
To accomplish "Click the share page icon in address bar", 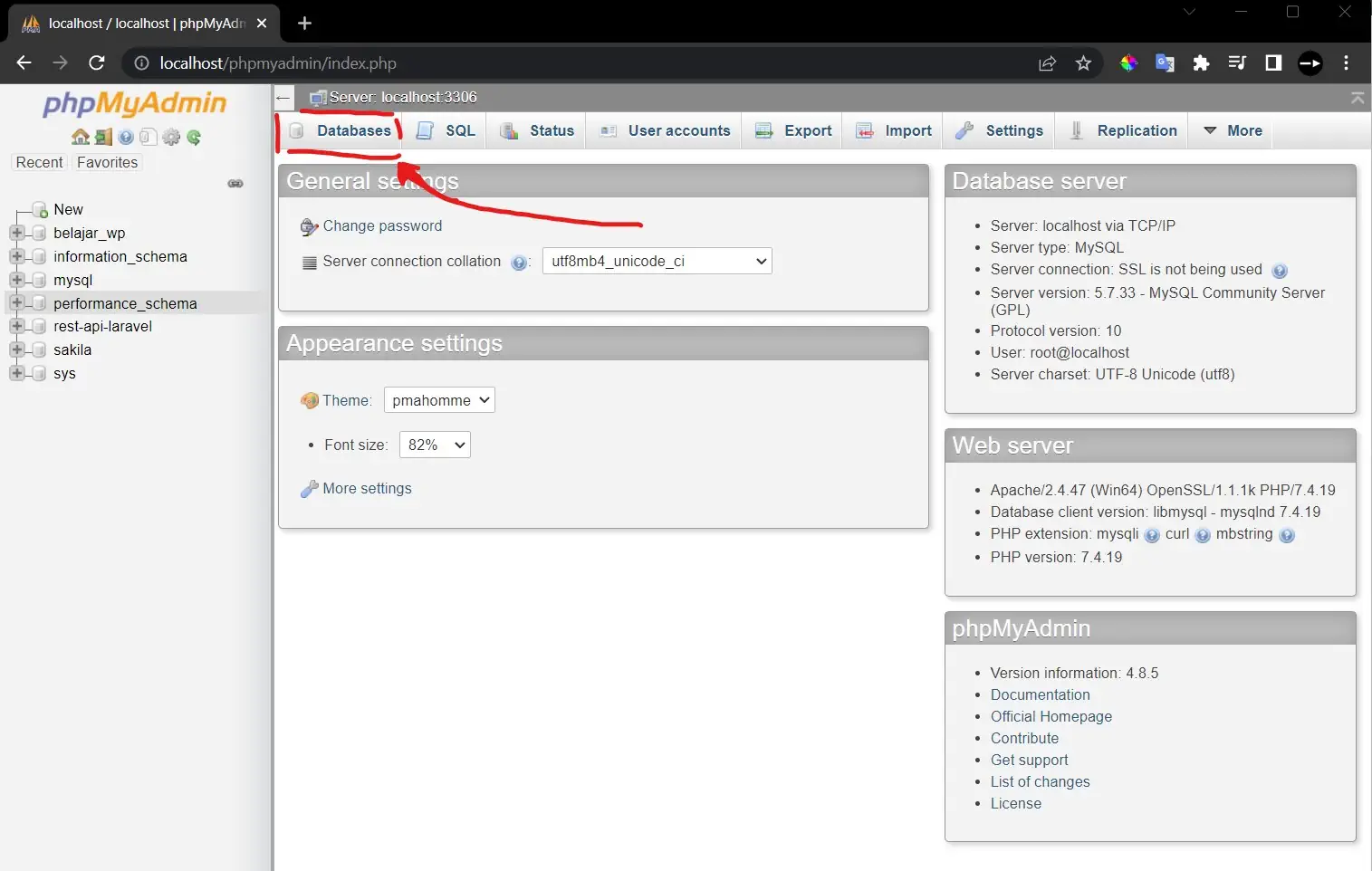I will 1048,62.
